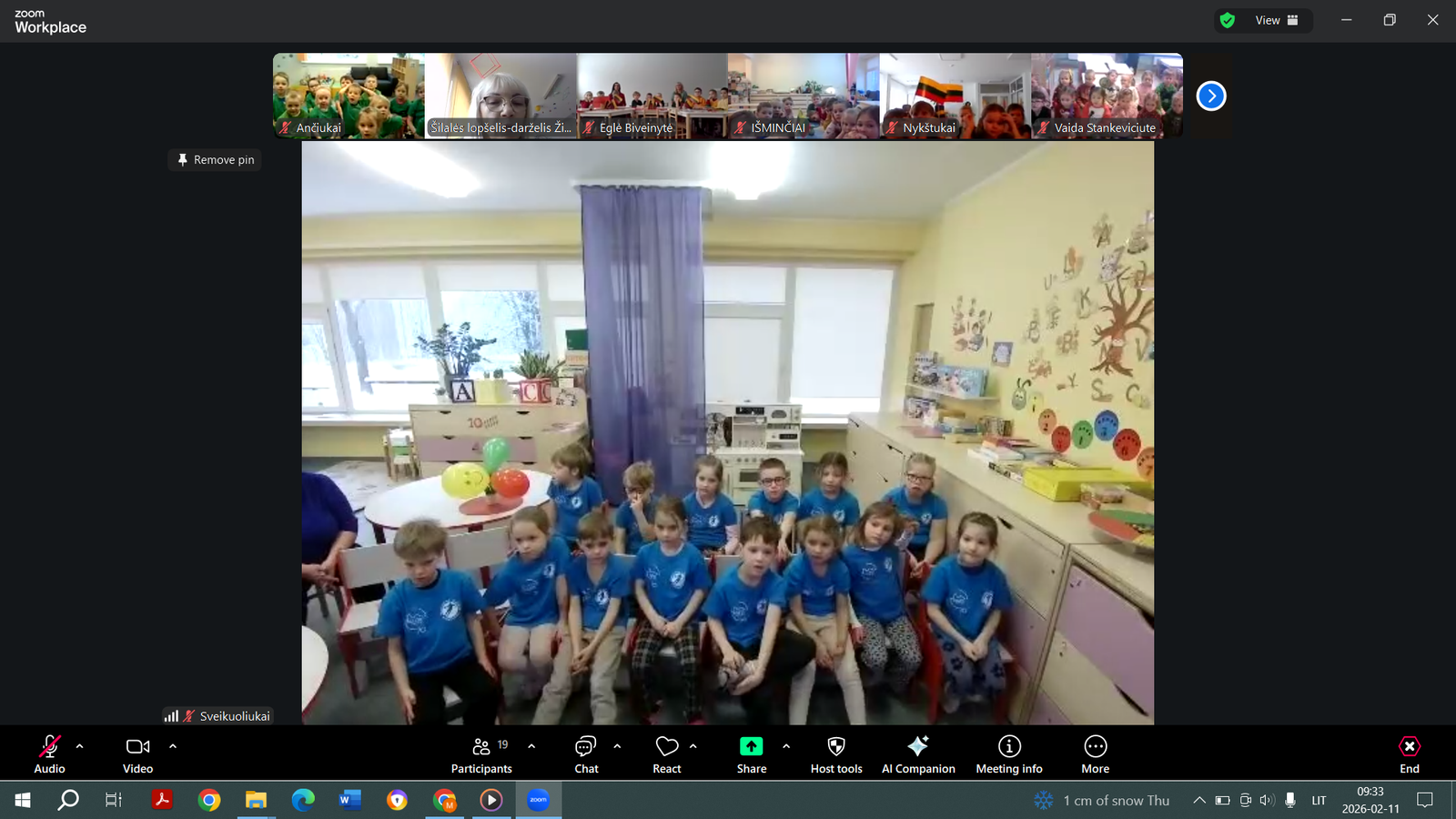Click the green encryption shield icon

[x=1228, y=20]
